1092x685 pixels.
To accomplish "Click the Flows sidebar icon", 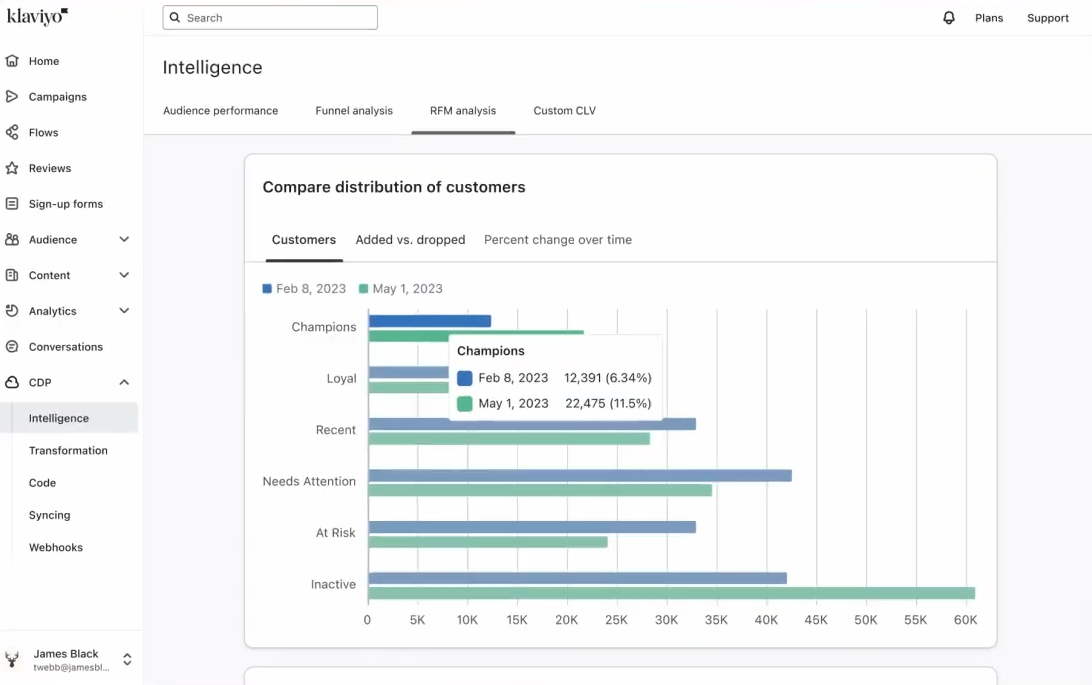I will click(14, 132).
